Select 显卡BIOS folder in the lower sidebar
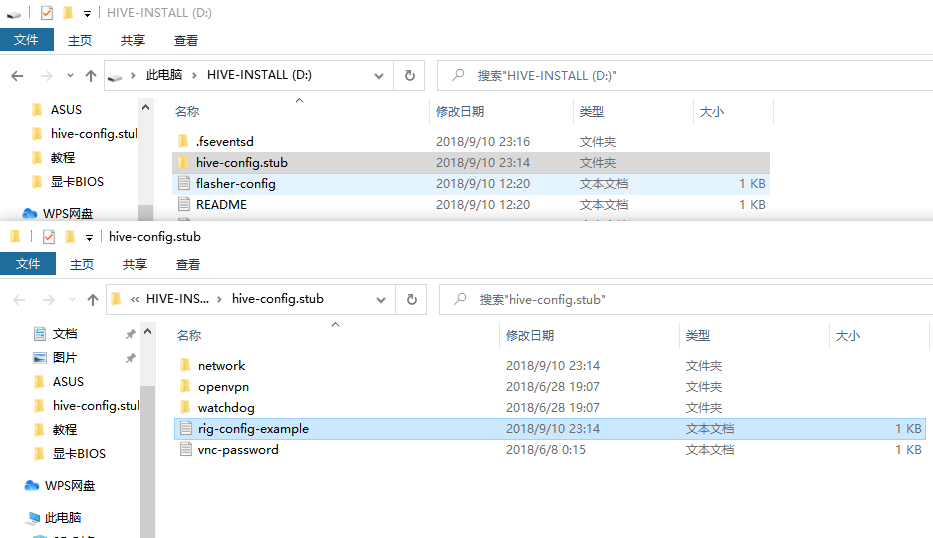The height and width of the screenshot is (538, 933). pyautogui.click(x=79, y=454)
